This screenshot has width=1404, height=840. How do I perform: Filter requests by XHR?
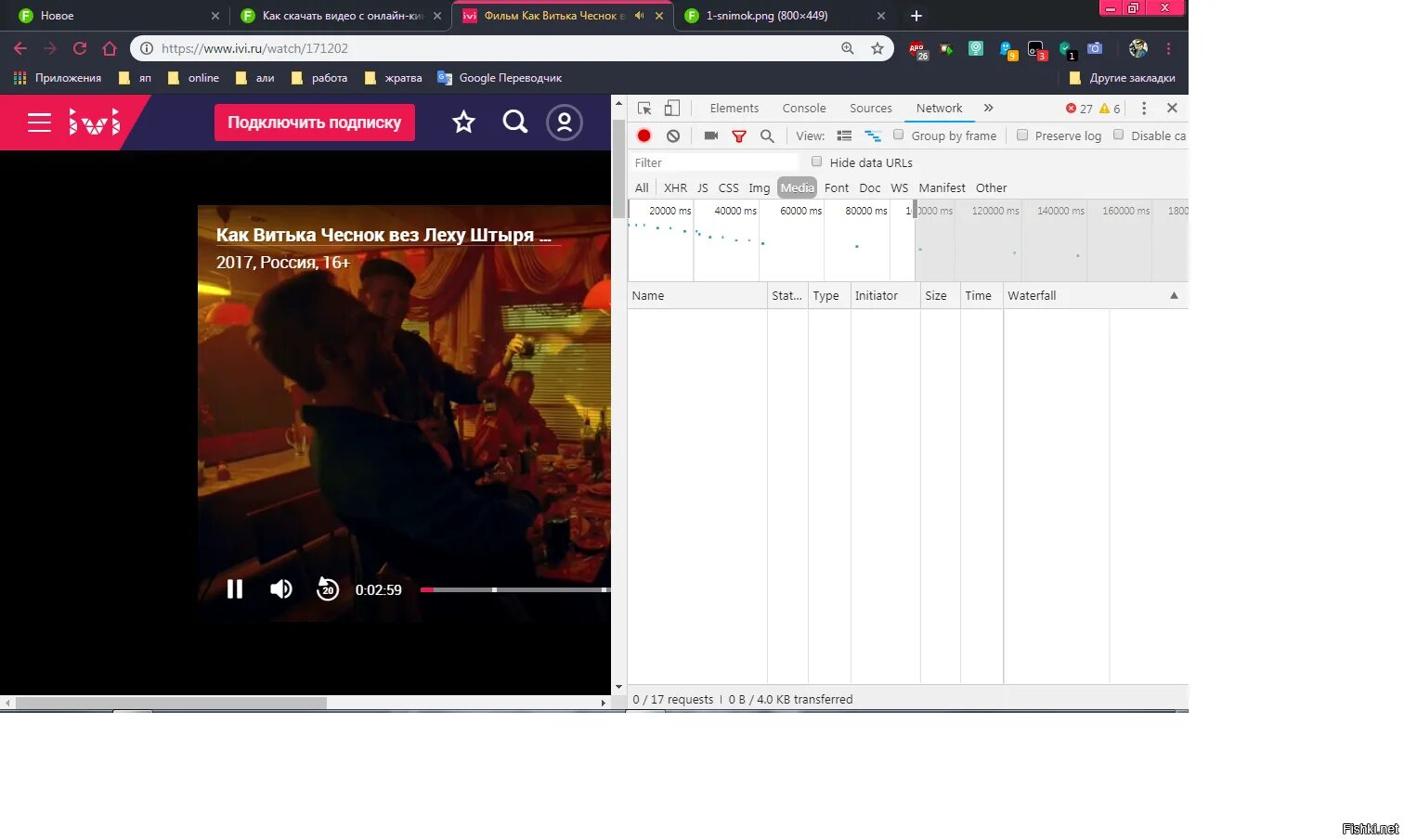676,187
